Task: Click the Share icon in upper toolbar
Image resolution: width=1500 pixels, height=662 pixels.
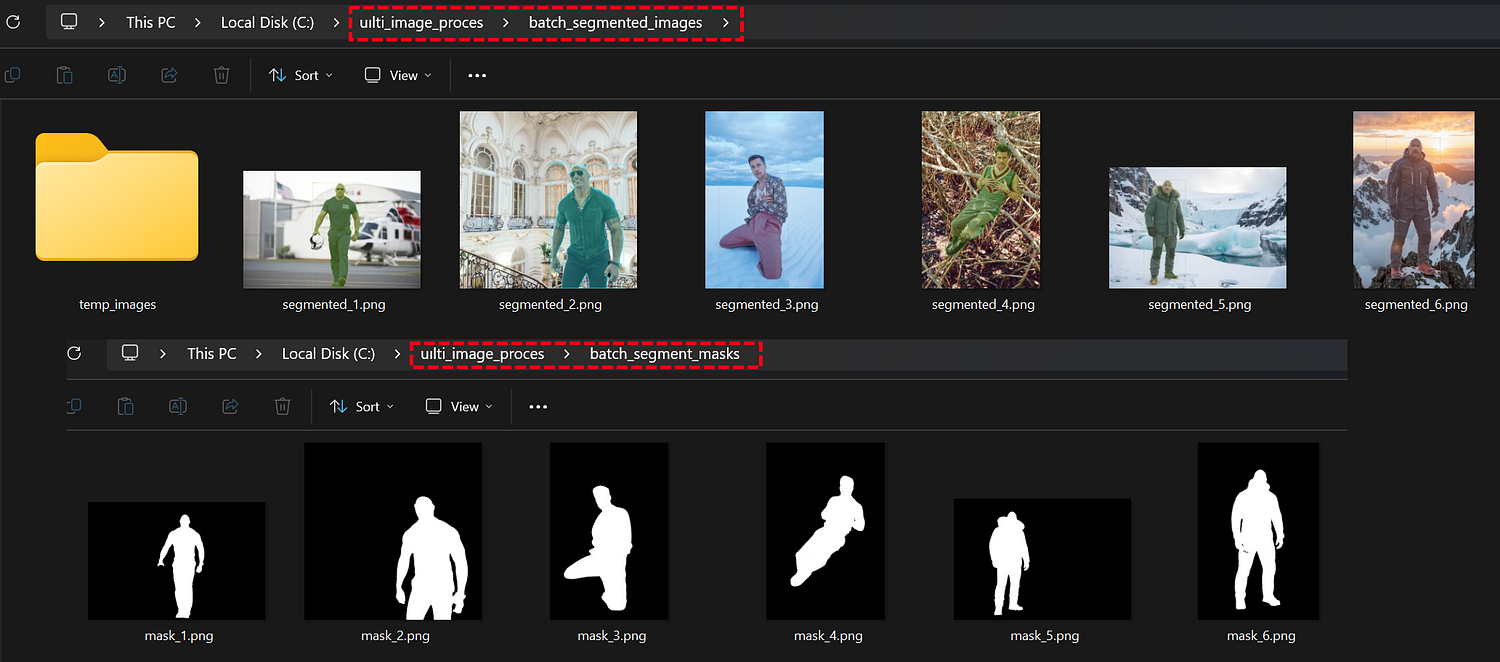Action: click(x=169, y=75)
